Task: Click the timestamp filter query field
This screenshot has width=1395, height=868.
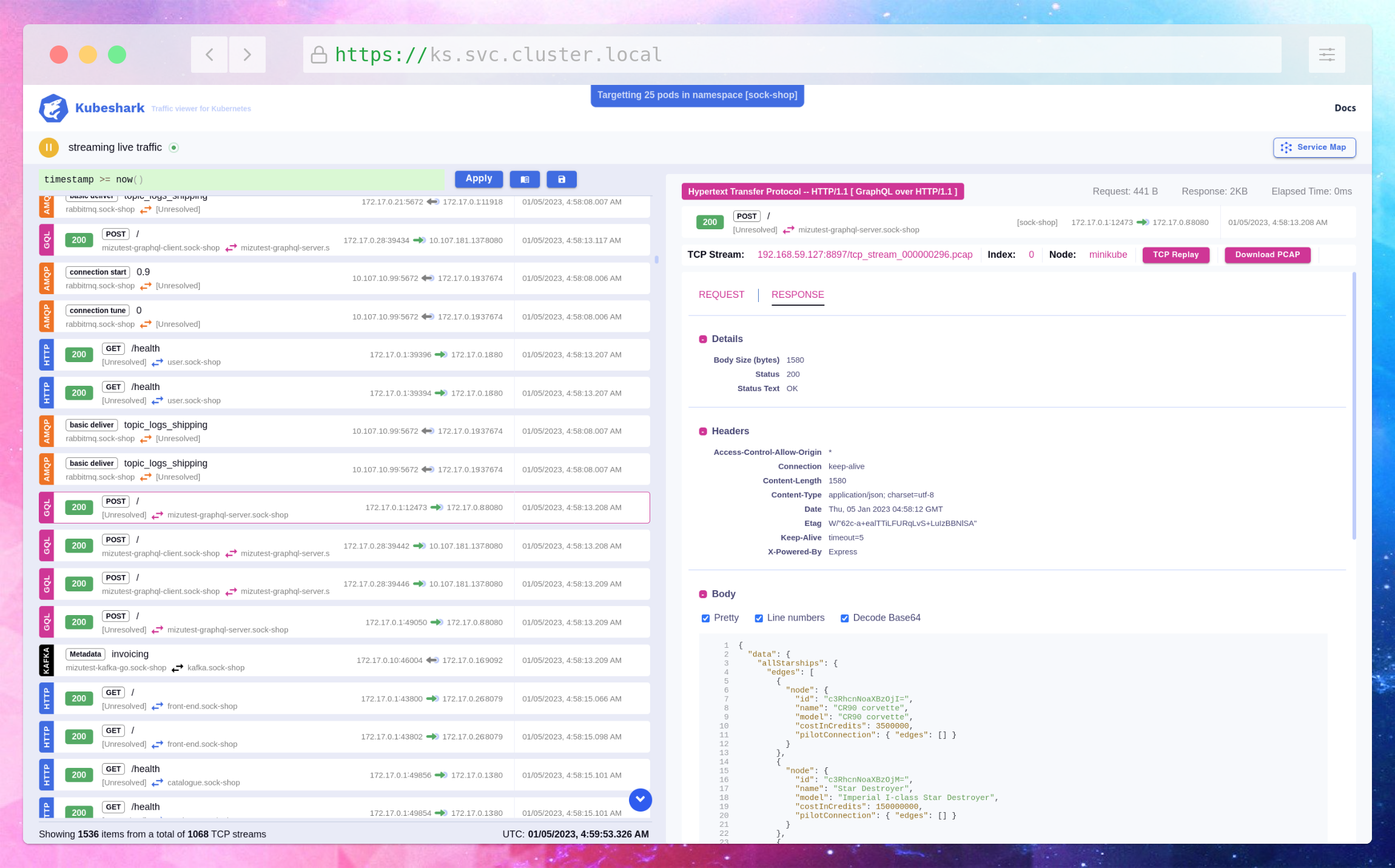Action: click(241, 180)
